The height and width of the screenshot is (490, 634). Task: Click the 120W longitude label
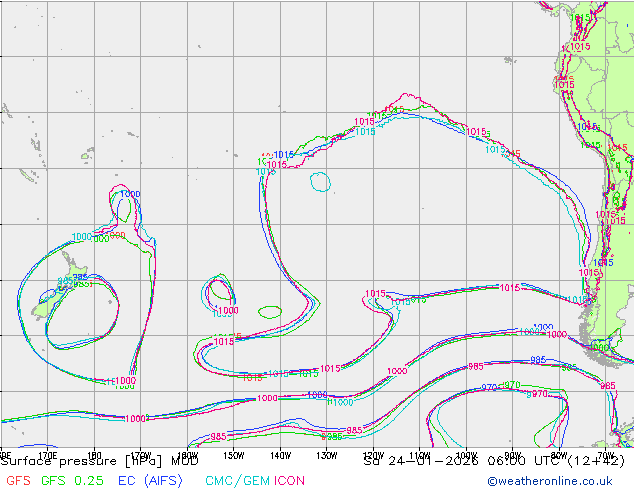[373, 456]
